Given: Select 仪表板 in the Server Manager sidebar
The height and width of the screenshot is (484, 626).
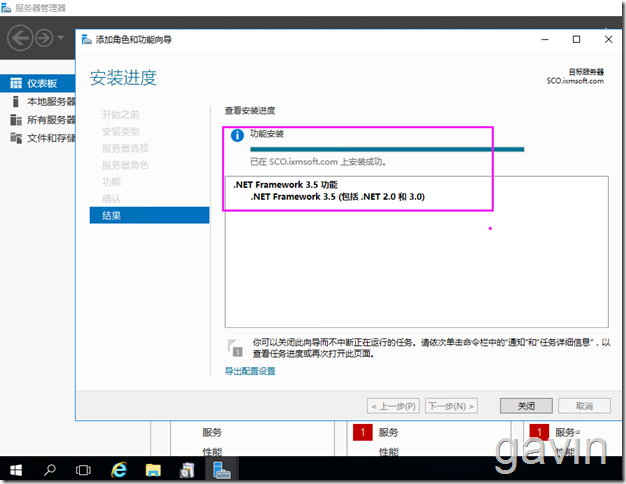Looking at the screenshot, I should (x=38, y=83).
